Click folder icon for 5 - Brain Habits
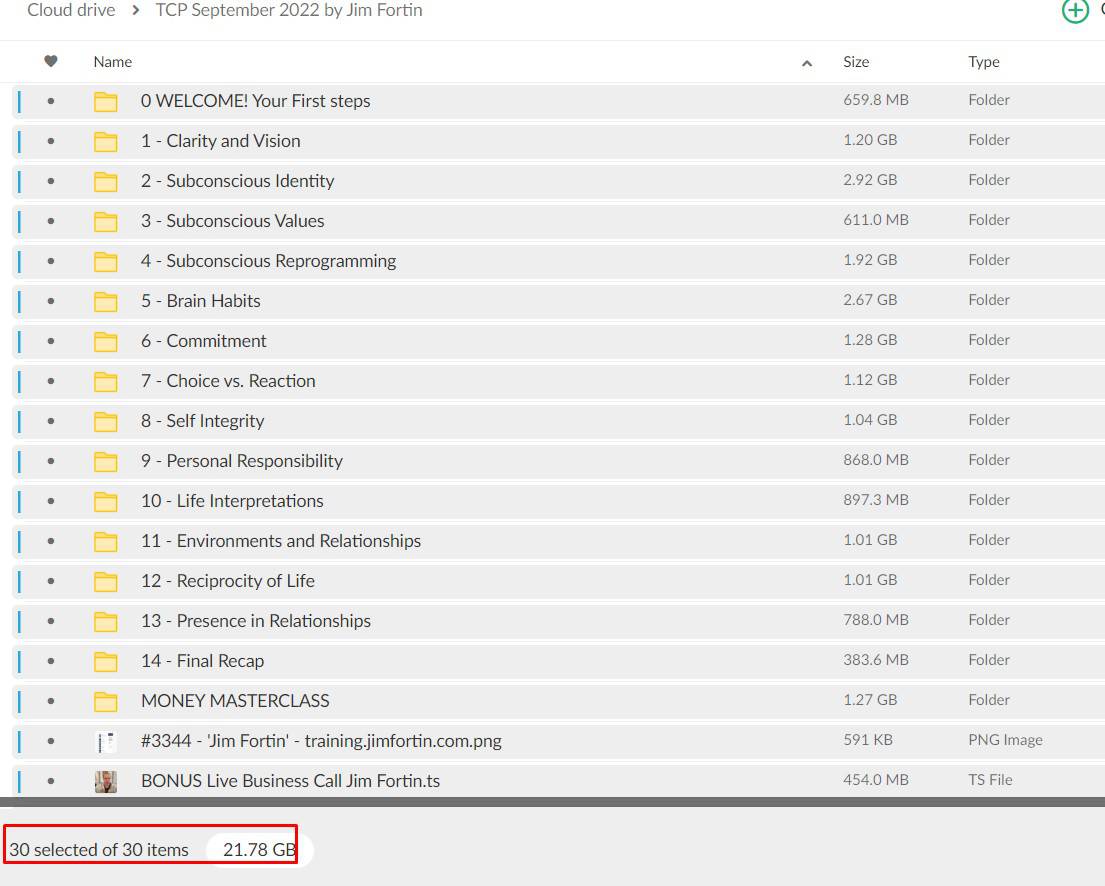 tap(105, 301)
